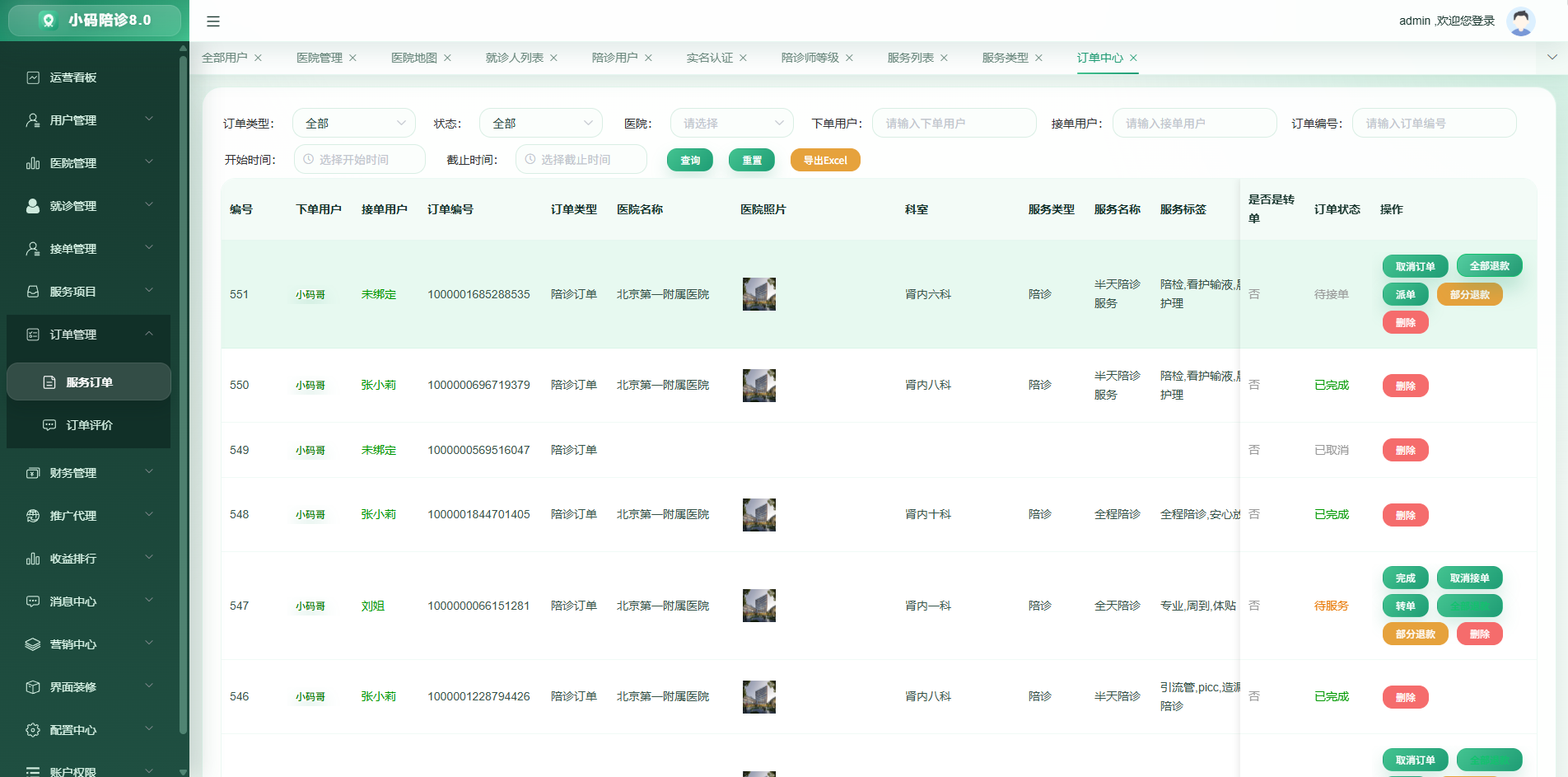Open the 状态 dropdown
This screenshot has height=777, width=1568.
pyautogui.click(x=541, y=123)
